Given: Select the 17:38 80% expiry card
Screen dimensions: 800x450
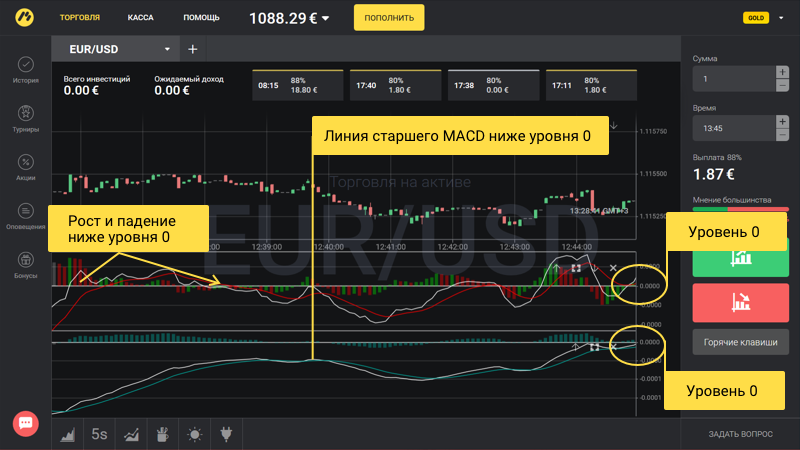Looking at the screenshot, I should 493,85.
